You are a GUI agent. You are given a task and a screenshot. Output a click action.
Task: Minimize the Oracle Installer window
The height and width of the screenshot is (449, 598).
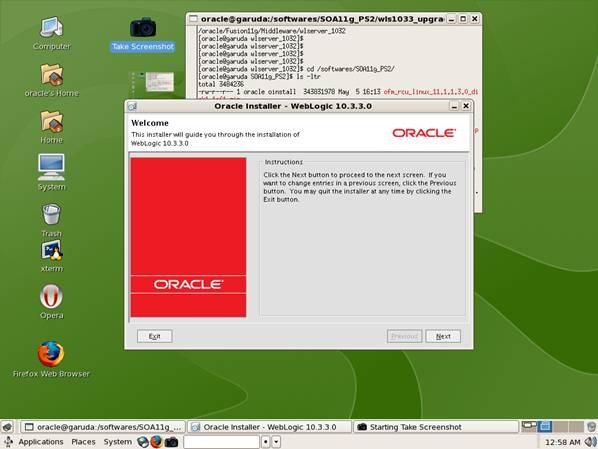[x=454, y=106]
